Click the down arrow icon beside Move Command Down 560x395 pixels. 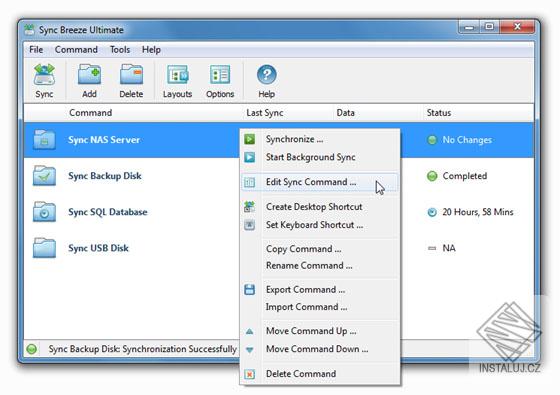[x=250, y=350]
